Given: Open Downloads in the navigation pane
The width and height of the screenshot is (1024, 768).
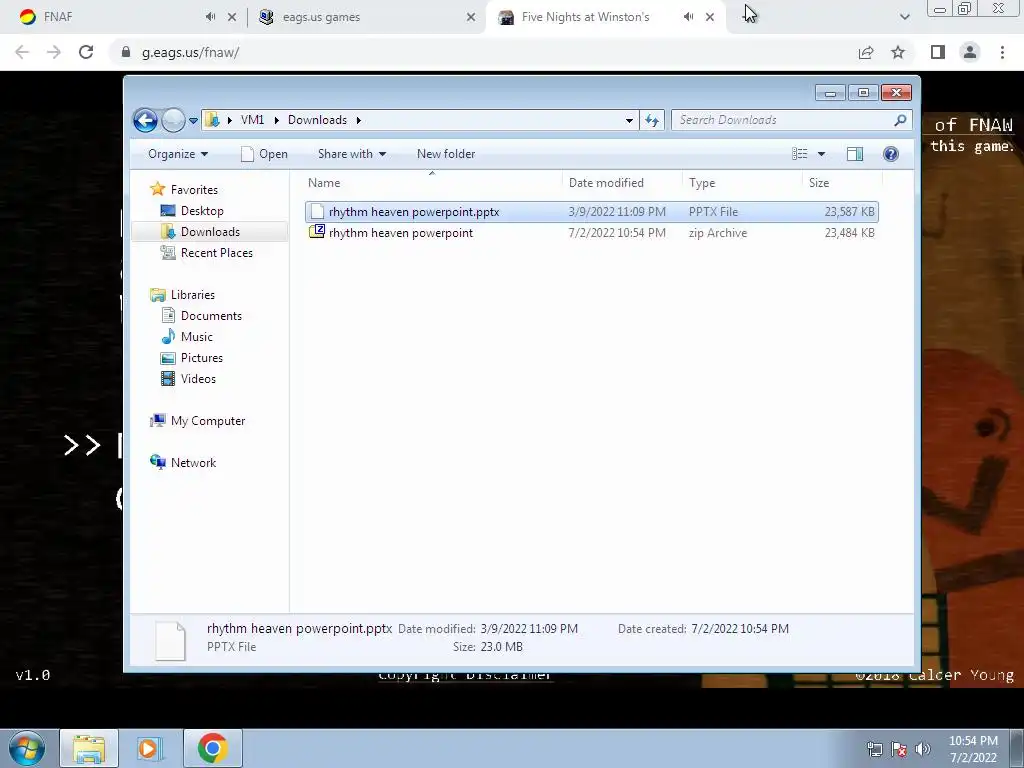Looking at the screenshot, I should point(210,232).
